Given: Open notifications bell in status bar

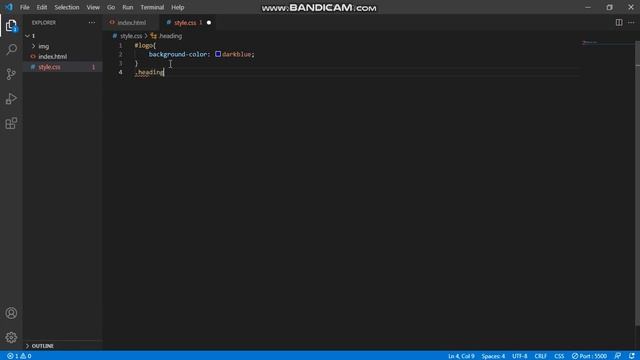Looking at the screenshot, I should [x=632, y=356].
